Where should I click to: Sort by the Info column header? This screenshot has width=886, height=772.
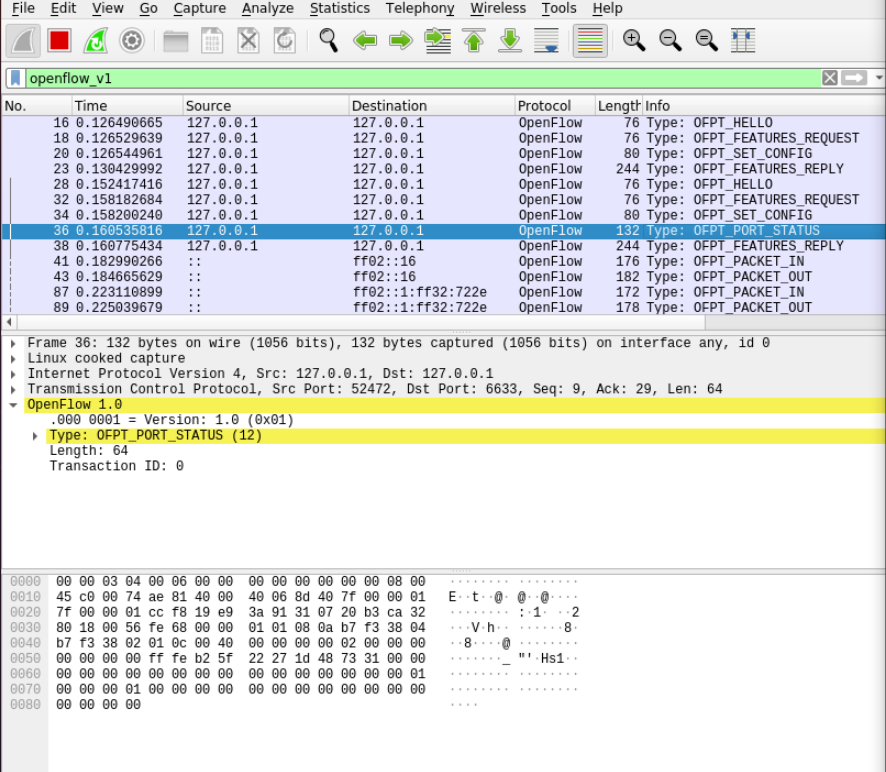(764, 106)
